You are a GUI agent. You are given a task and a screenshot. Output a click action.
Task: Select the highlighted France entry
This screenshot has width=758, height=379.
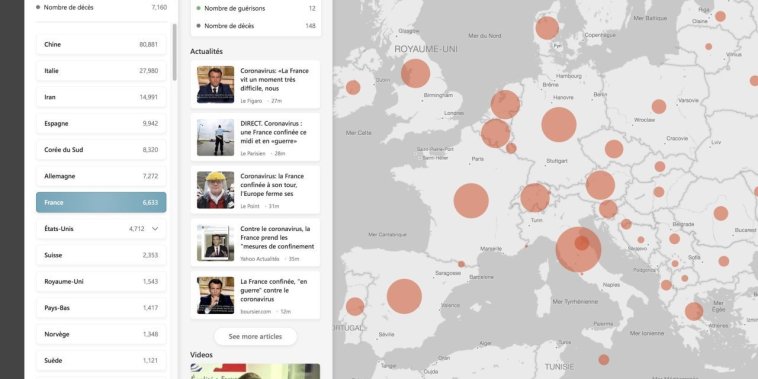click(101, 203)
